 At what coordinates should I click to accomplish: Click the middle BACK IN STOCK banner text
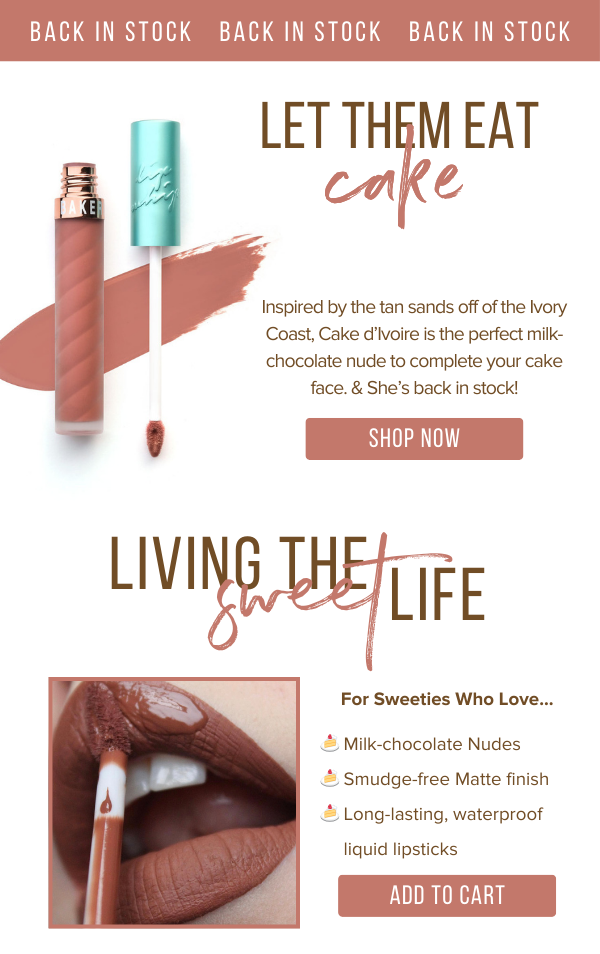pyautogui.click(x=300, y=32)
